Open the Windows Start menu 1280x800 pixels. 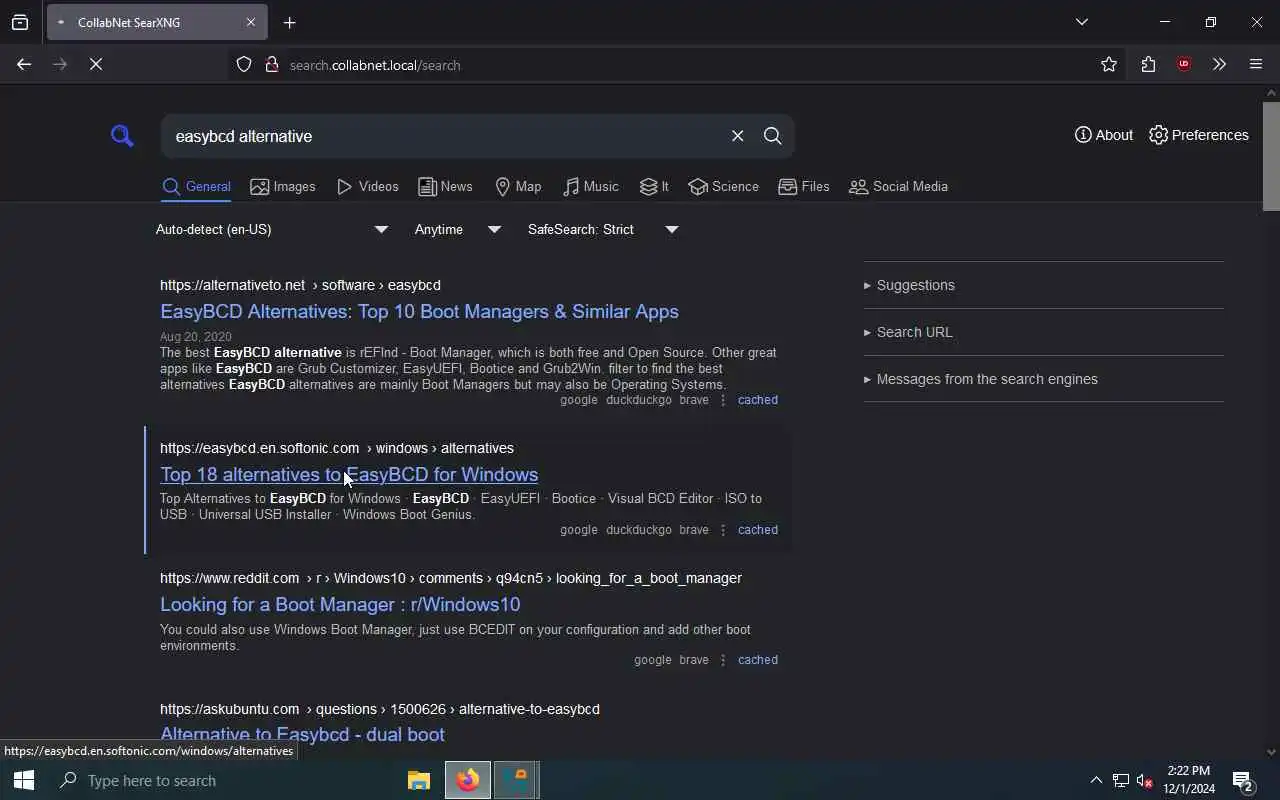pyautogui.click(x=24, y=780)
